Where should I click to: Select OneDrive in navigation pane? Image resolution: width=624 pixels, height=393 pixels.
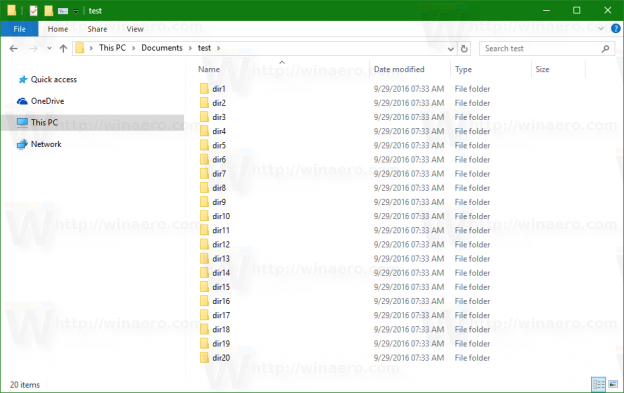click(47, 101)
